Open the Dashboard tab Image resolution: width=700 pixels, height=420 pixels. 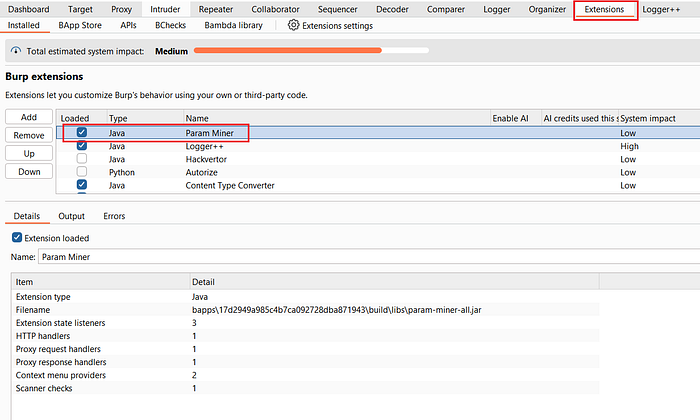[29, 9]
